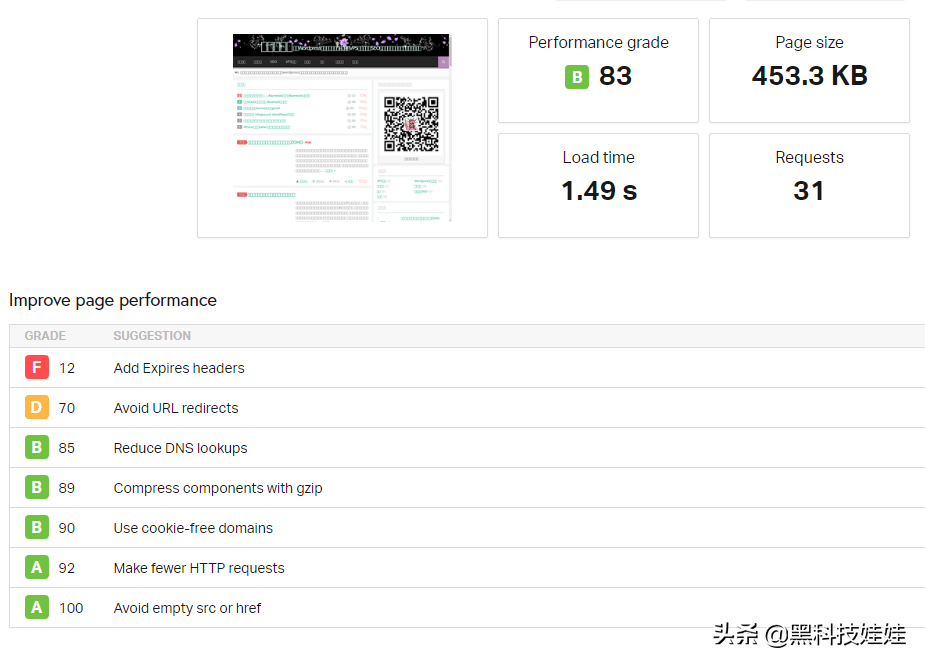925x665 pixels.
Task: Click score 85 in DNS lookups row
Action: pos(67,448)
